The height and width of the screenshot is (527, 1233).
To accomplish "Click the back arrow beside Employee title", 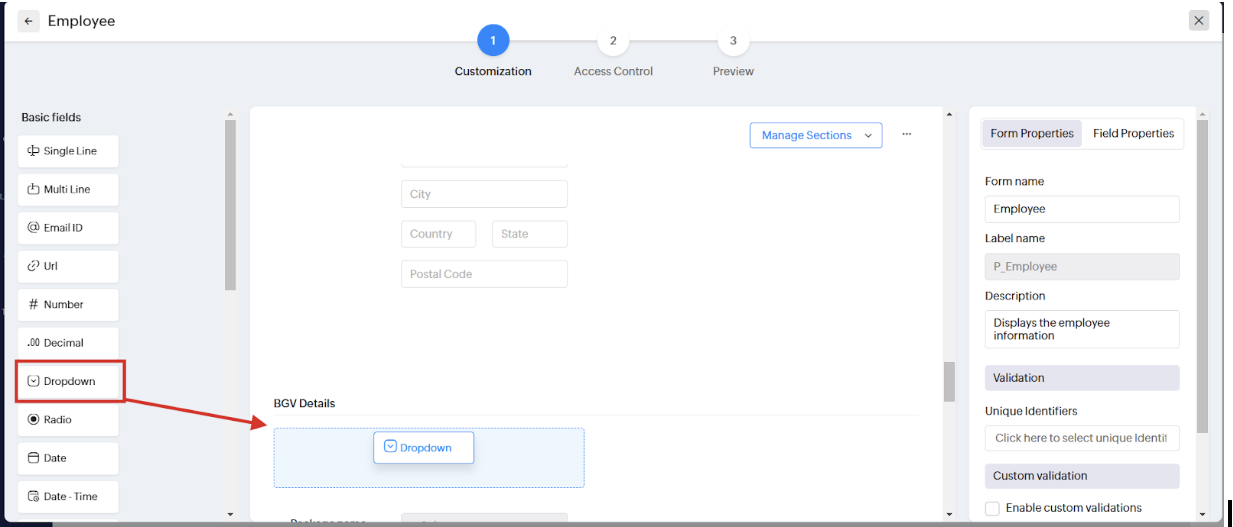I will (x=28, y=21).
